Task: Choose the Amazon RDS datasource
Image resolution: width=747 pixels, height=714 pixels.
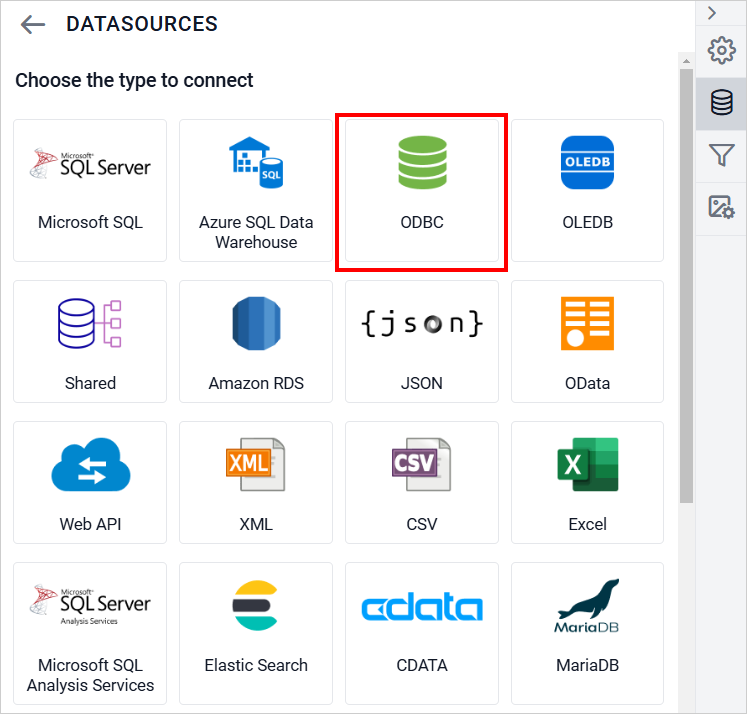Action: [x=256, y=341]
